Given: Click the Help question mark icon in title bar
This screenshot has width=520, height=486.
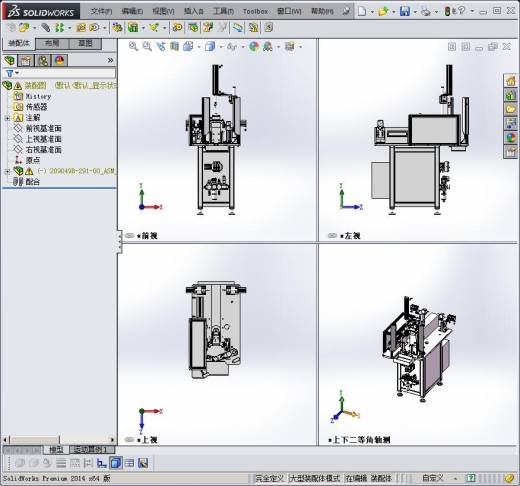Looking at the screenshot, I should click(x=461, y=11).
